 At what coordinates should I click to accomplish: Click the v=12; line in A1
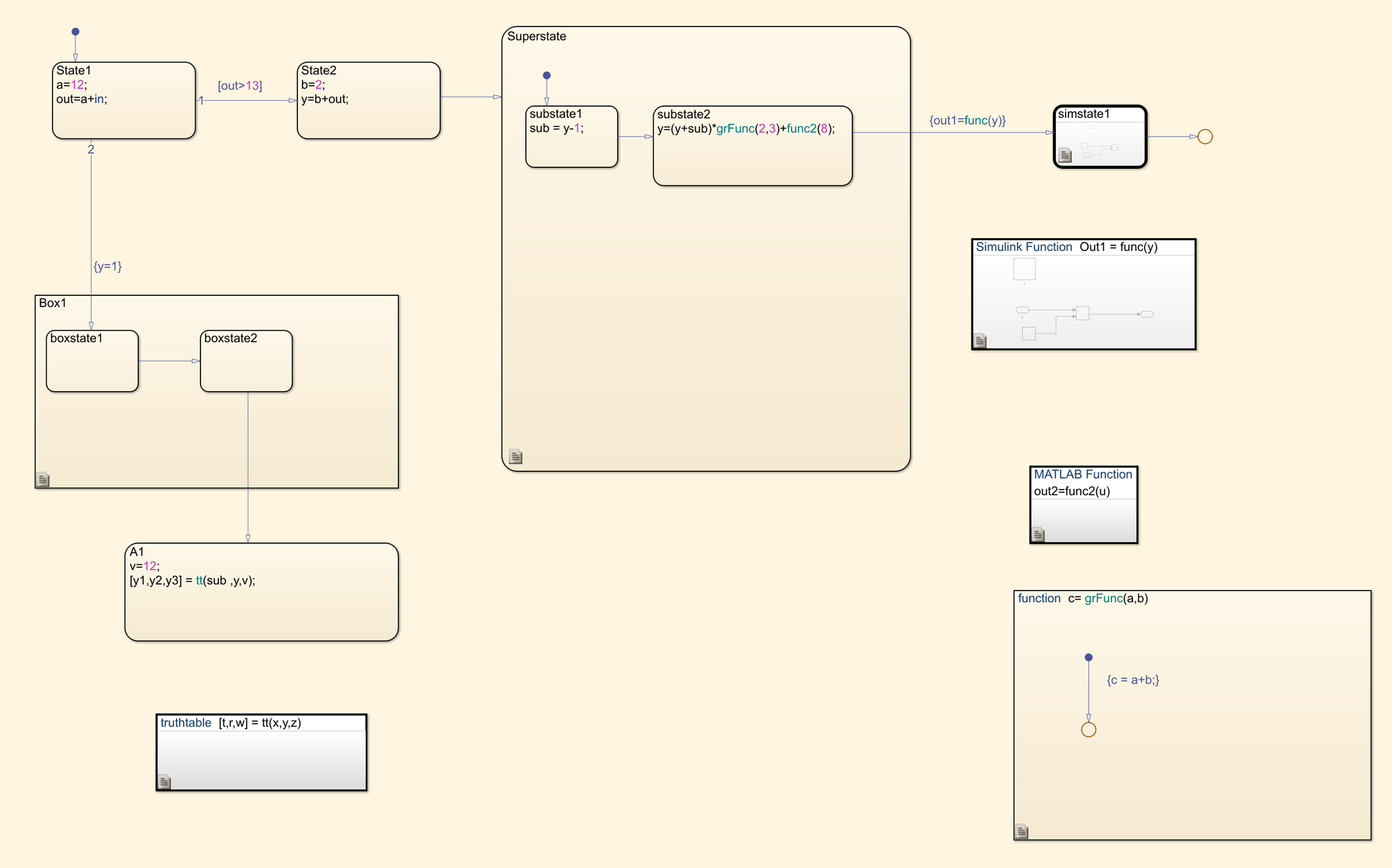(144, 566)
